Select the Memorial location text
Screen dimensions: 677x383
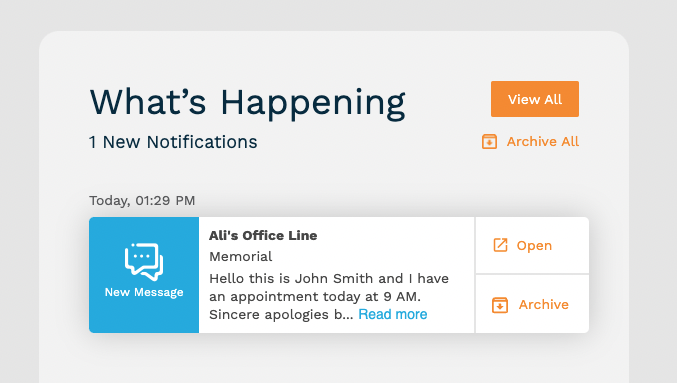tap(240, 256)
